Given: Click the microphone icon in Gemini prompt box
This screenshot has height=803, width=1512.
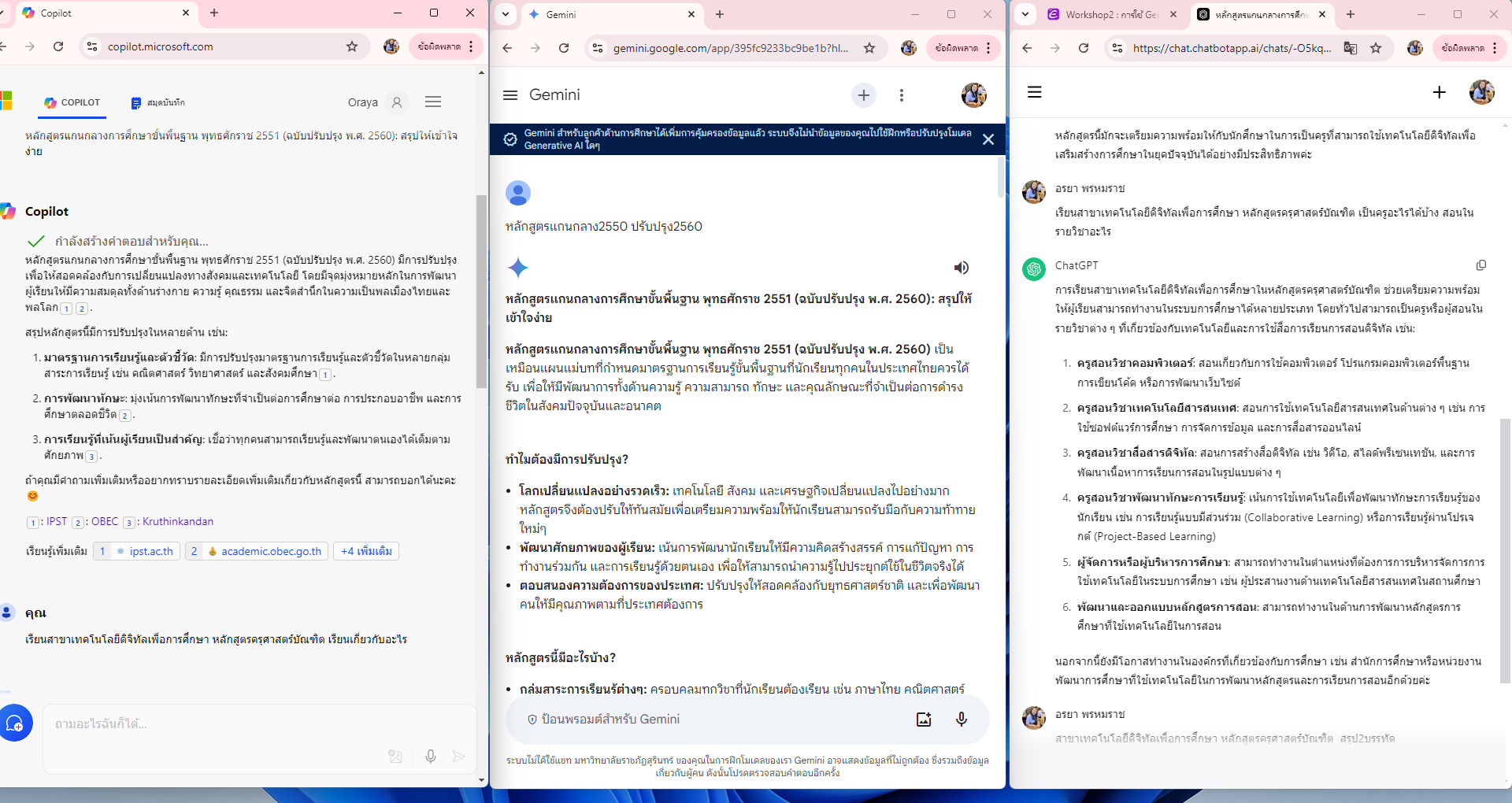Looking at the screenshot, I should (x=961, y=719).
